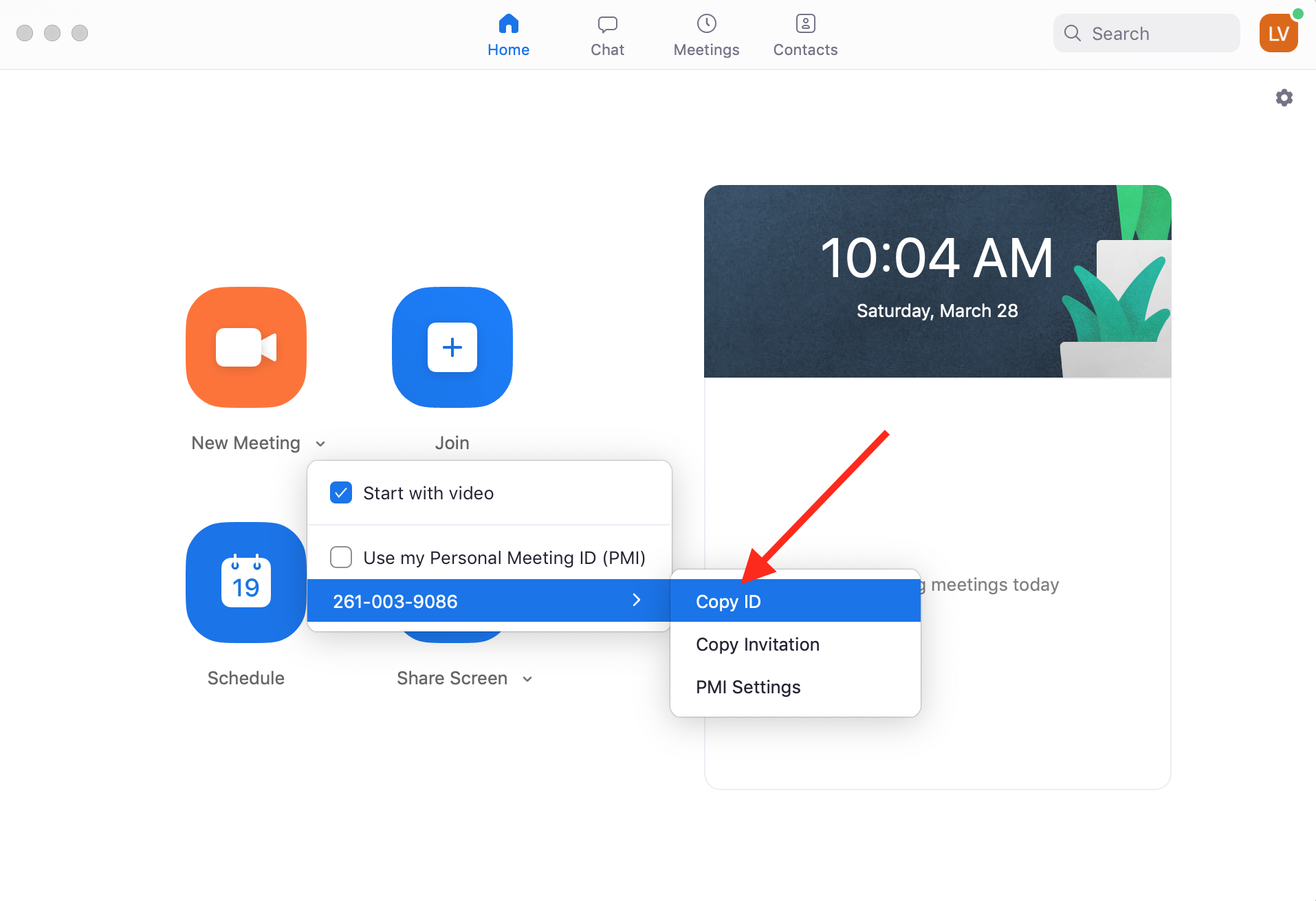The image size is (1316, 901).
Task: Select the 261-003-9086 menu item
Action: pos(489,601)
